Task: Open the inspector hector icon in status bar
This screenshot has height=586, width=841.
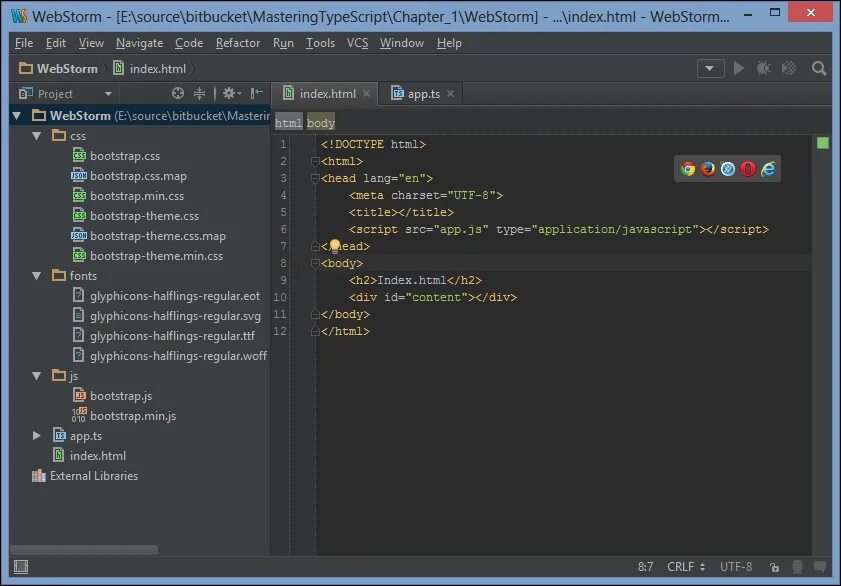Action: [x=798, y=567]
